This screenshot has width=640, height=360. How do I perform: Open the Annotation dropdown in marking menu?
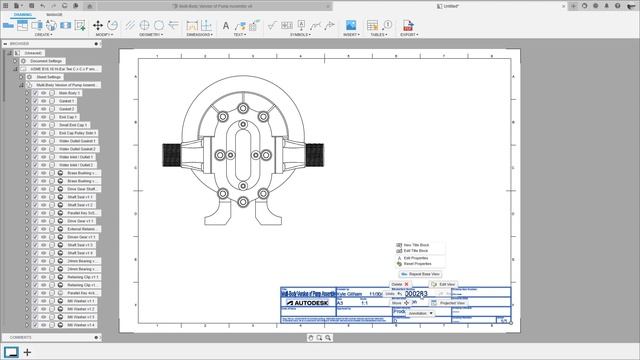click(420, 313)
